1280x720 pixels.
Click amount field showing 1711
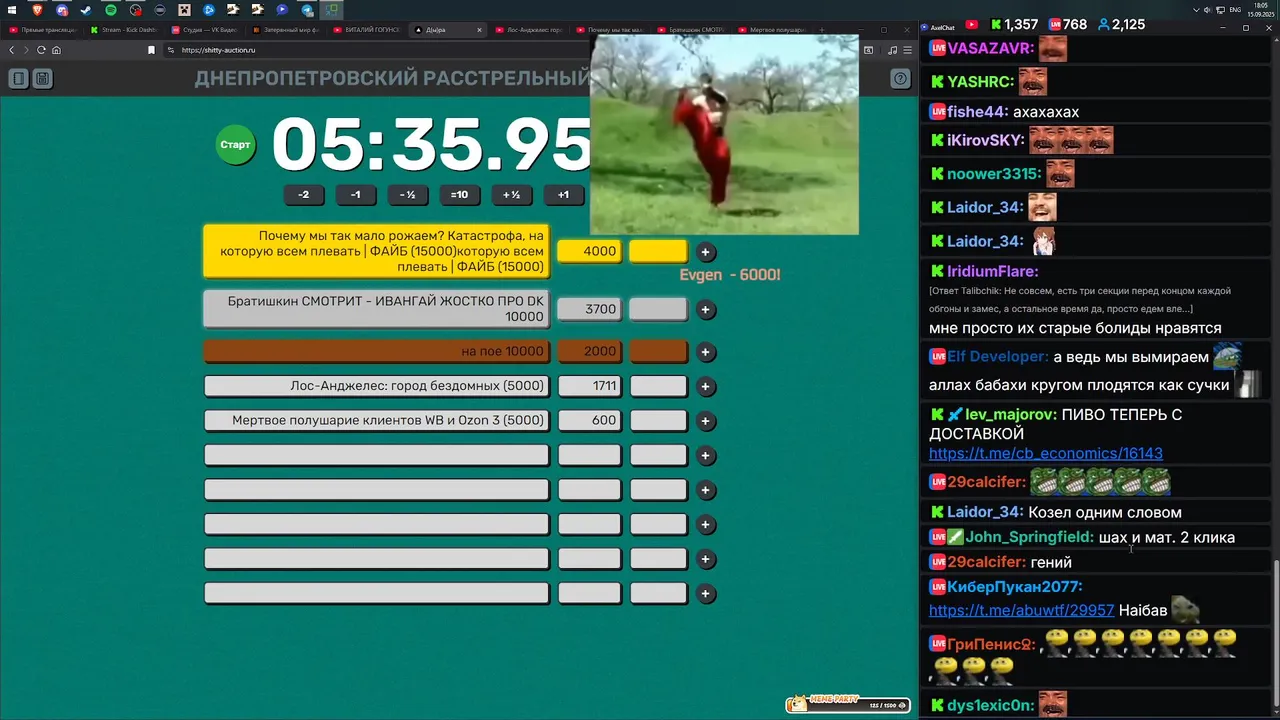pyautogui.click(x=589, y=387)
